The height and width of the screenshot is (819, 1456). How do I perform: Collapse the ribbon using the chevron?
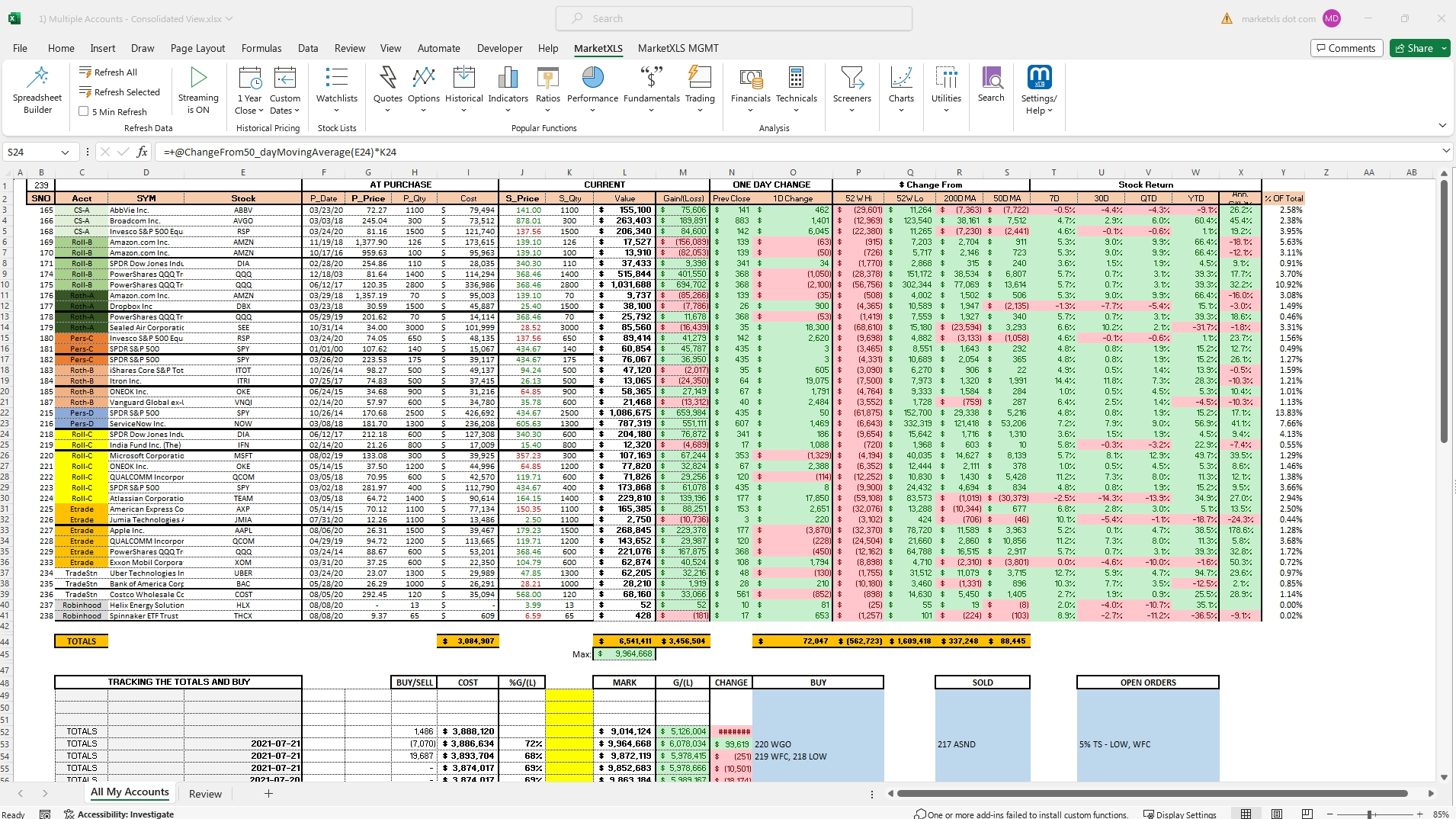(1442, 125)
